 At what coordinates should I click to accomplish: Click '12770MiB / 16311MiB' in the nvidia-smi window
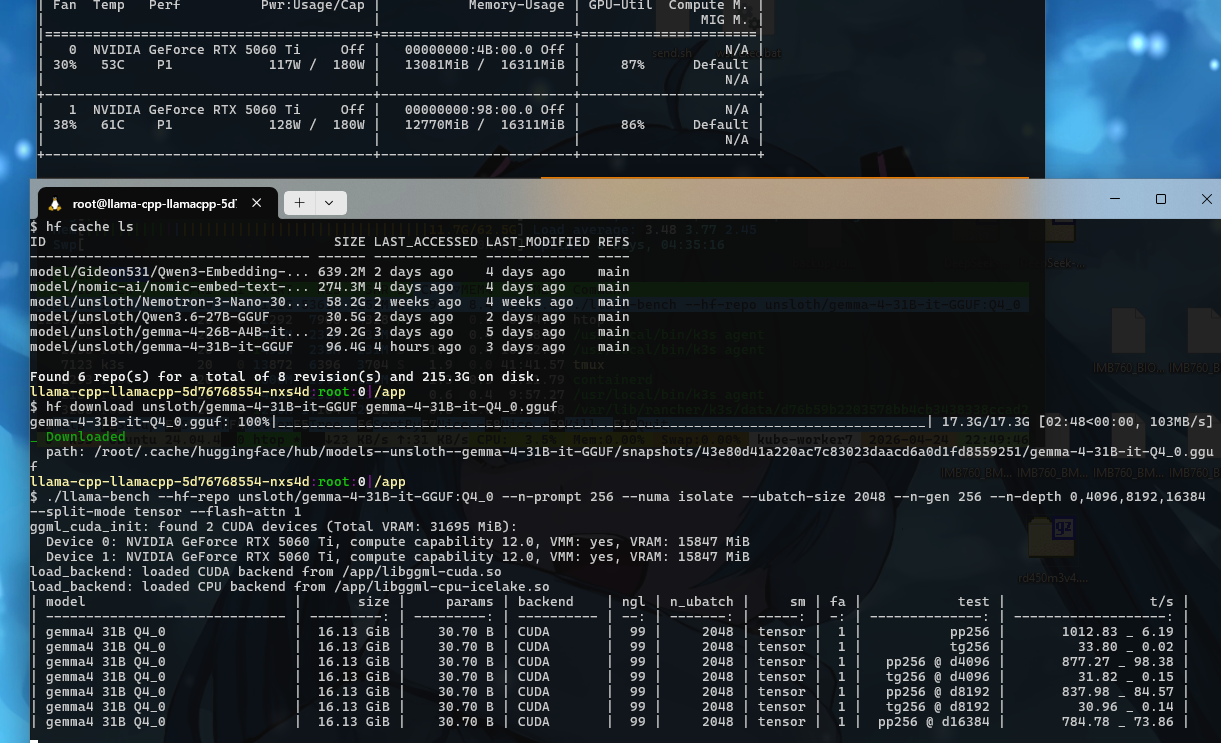click(485, 125)
